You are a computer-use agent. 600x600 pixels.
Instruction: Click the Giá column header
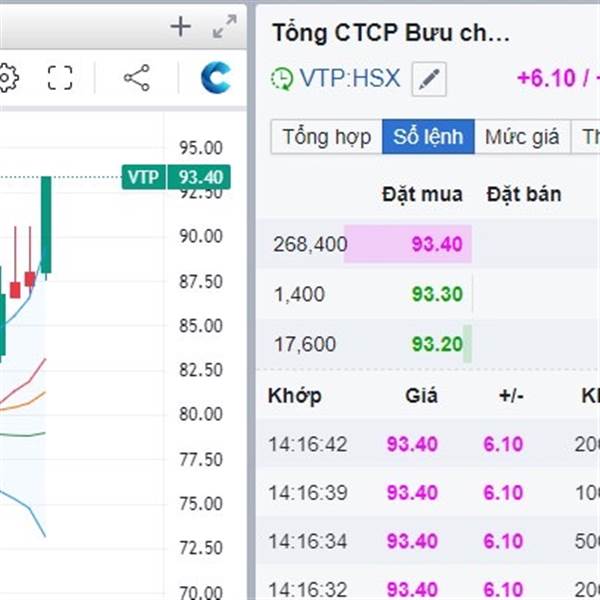[421, 395]
